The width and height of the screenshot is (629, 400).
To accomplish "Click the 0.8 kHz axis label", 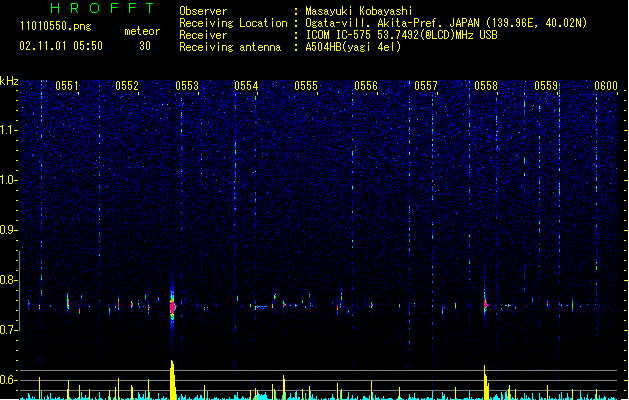I will click(9, 280).
